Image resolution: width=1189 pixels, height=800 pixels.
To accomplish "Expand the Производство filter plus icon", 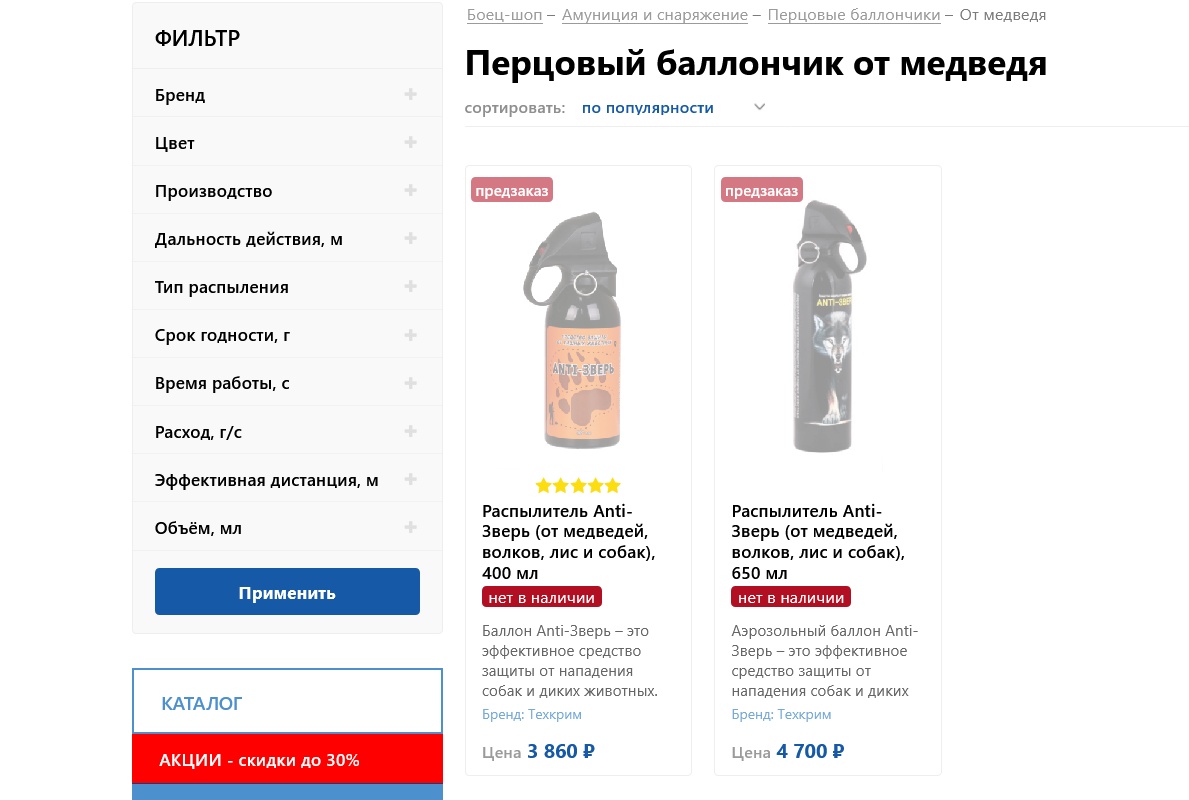I will [410, 190].
